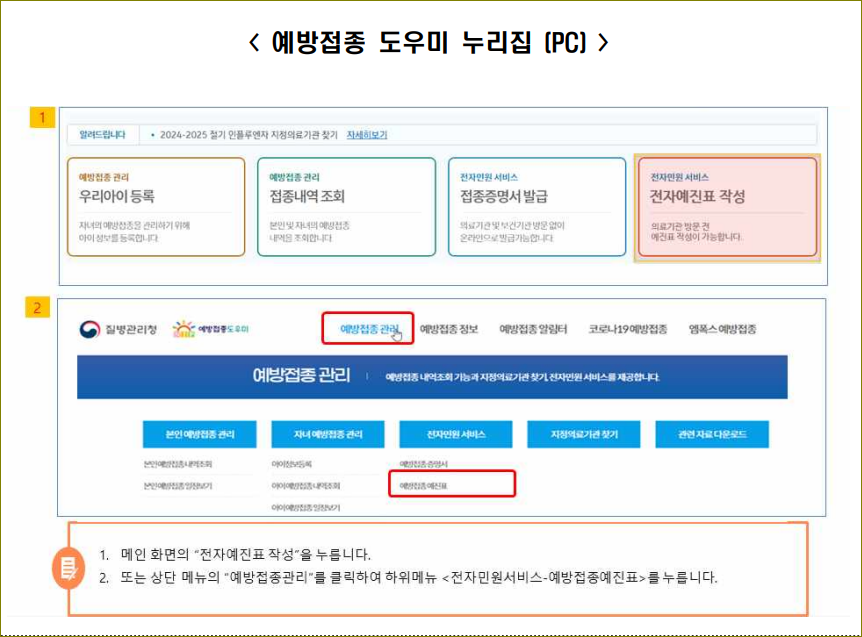The image size is (862, 637).
Task: Click the 질병관리청 logo
Action: pyautogui.click(x=118, y=329)
